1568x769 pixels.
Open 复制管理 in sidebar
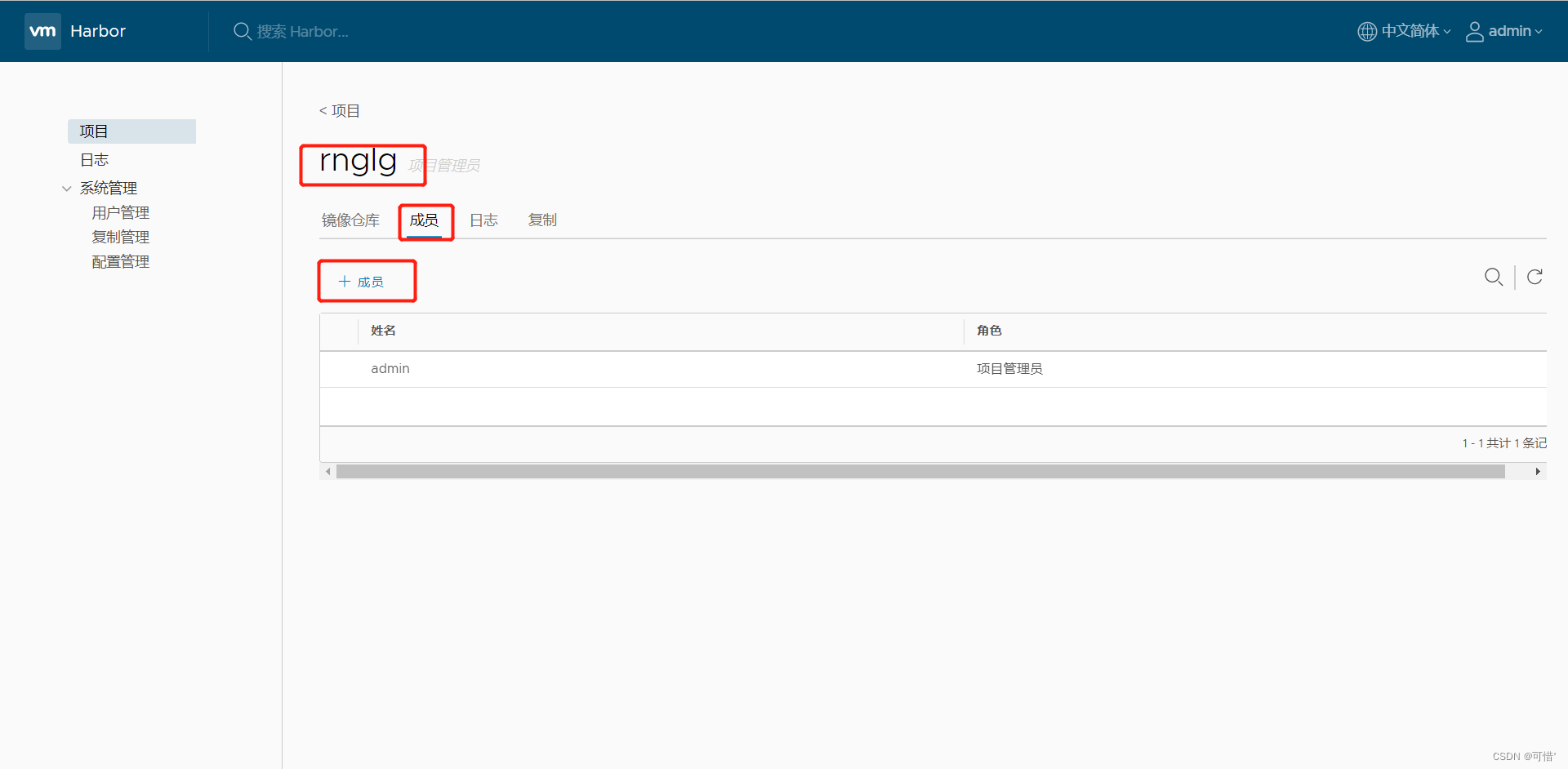point(120,238)
